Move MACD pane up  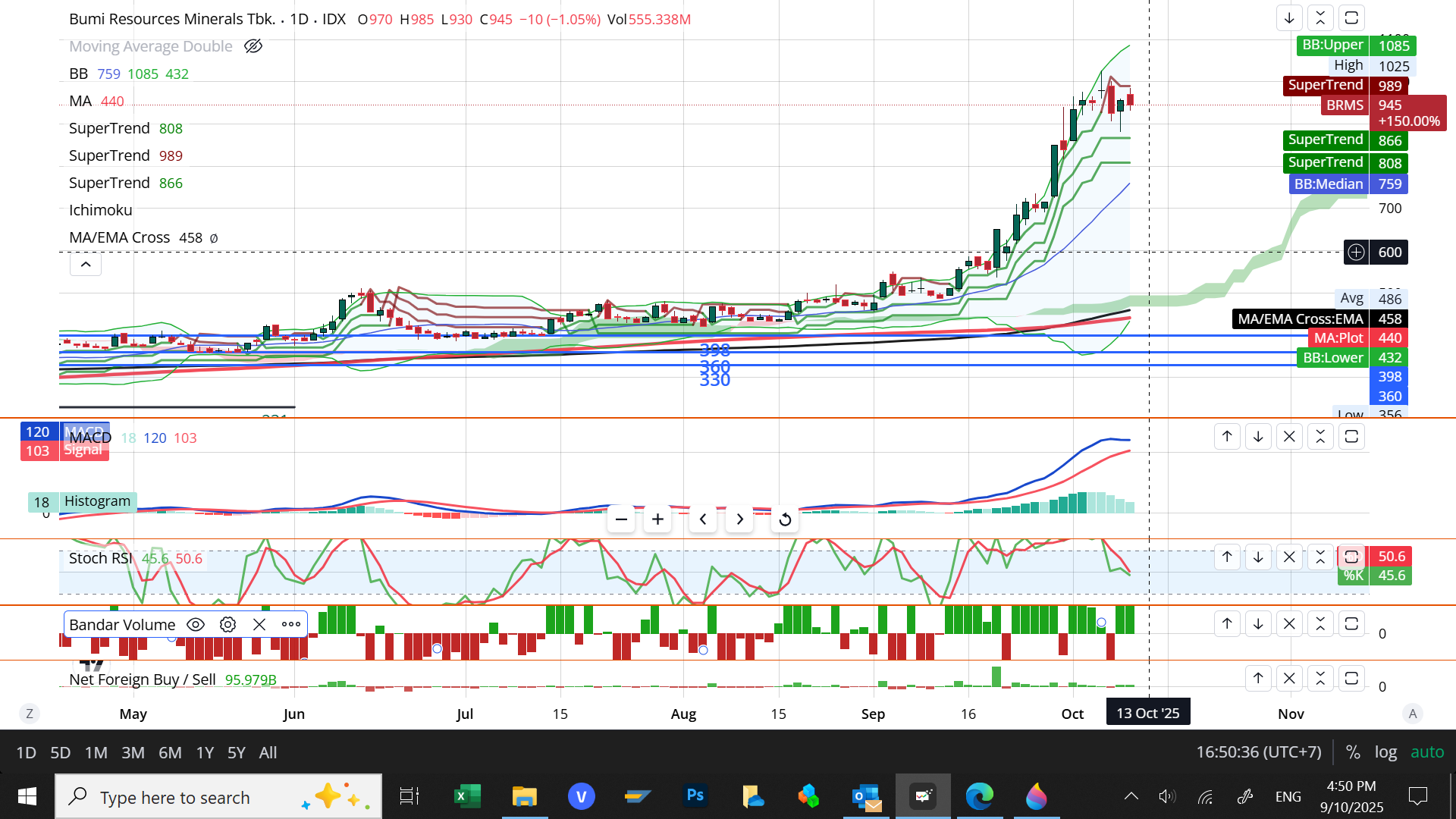point(1227,436)
